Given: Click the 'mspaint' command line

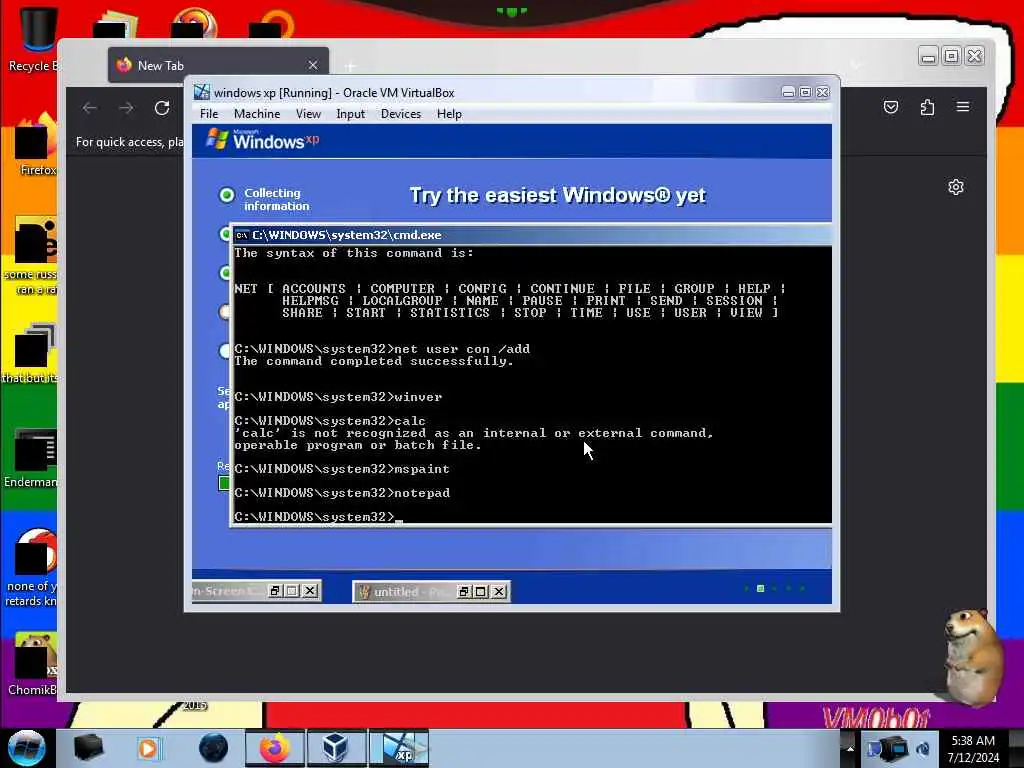Looking at the screenshot, I should pyautogui.click(x=342, y=469).
